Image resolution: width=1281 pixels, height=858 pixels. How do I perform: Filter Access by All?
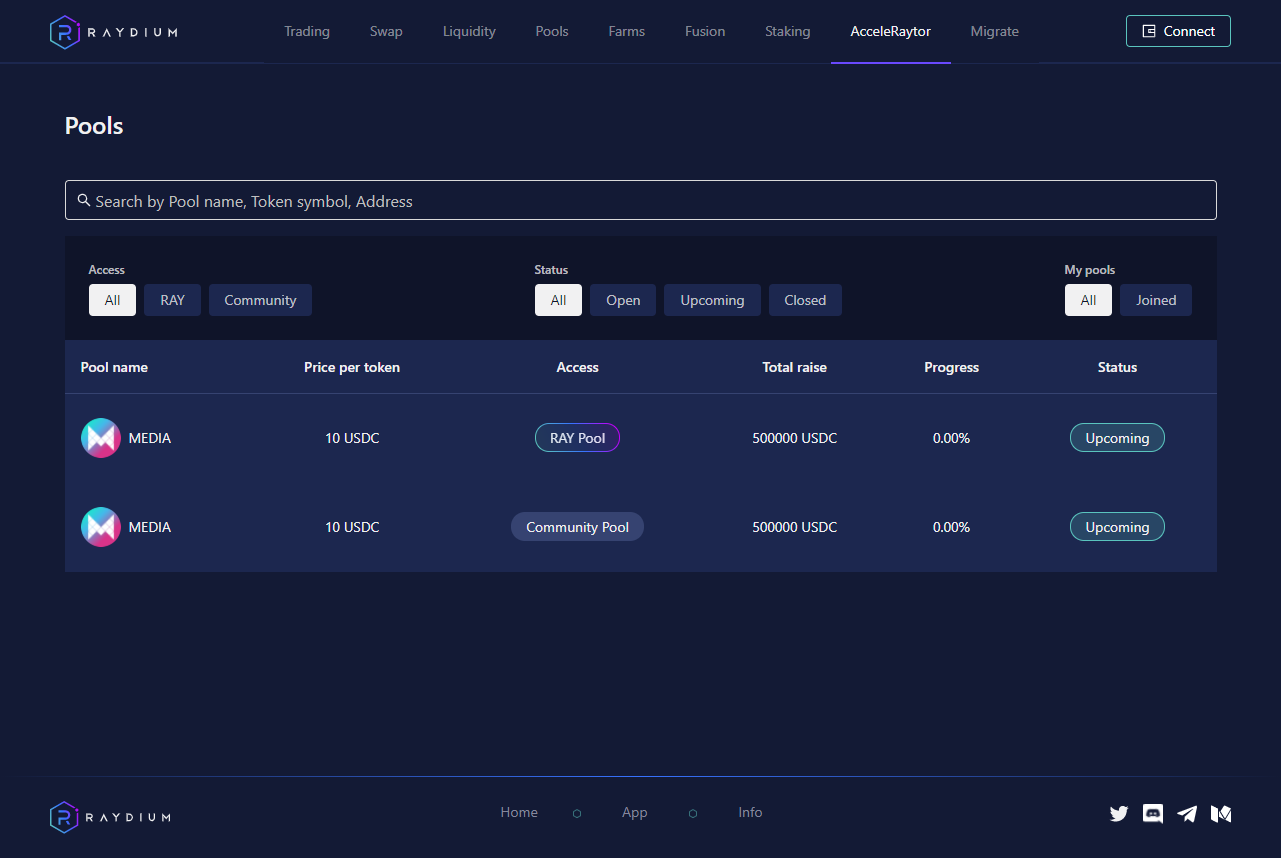click(112, 300)
